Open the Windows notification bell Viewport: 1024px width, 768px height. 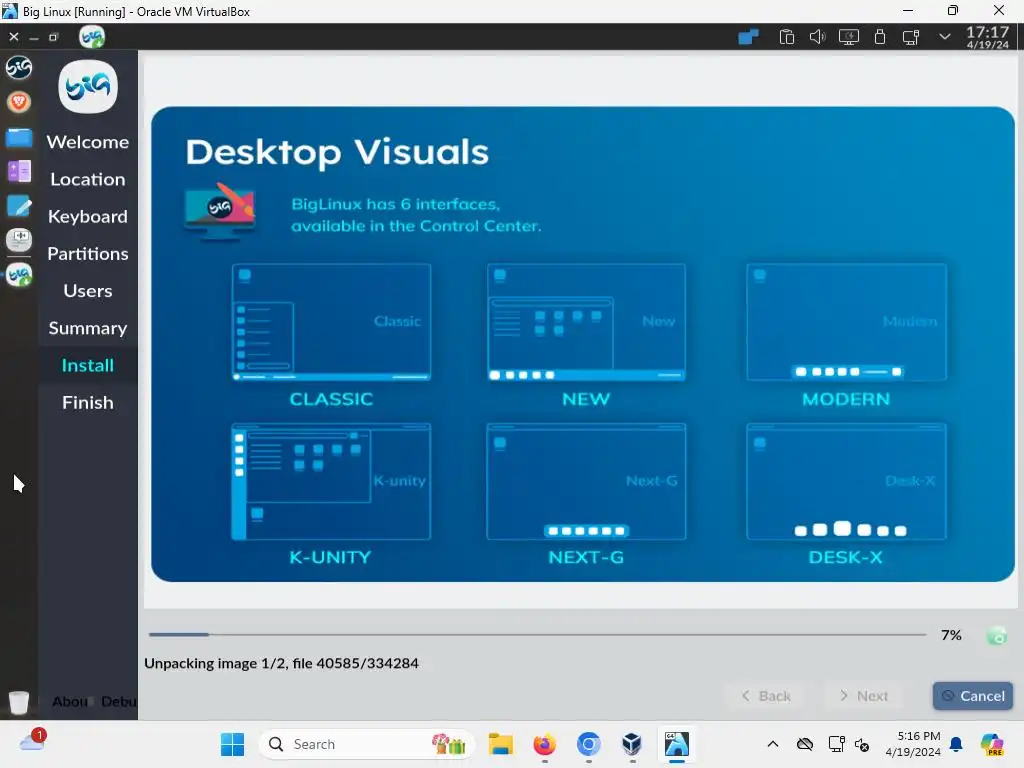coord(956,744)
